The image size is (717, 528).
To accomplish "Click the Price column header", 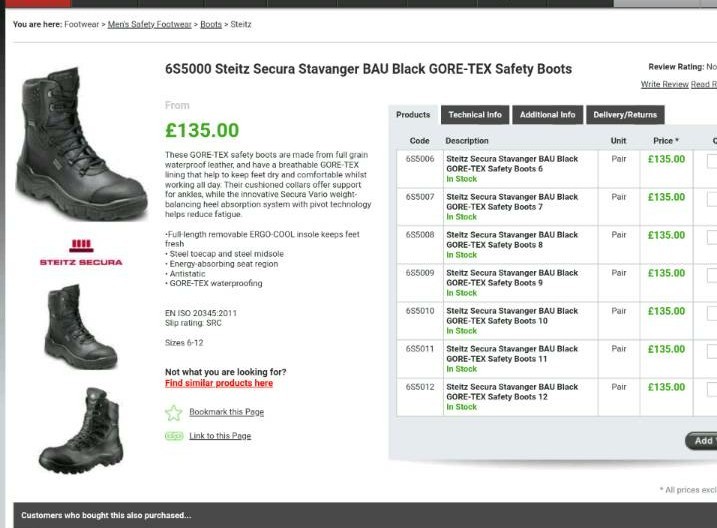I will point(666,141).
